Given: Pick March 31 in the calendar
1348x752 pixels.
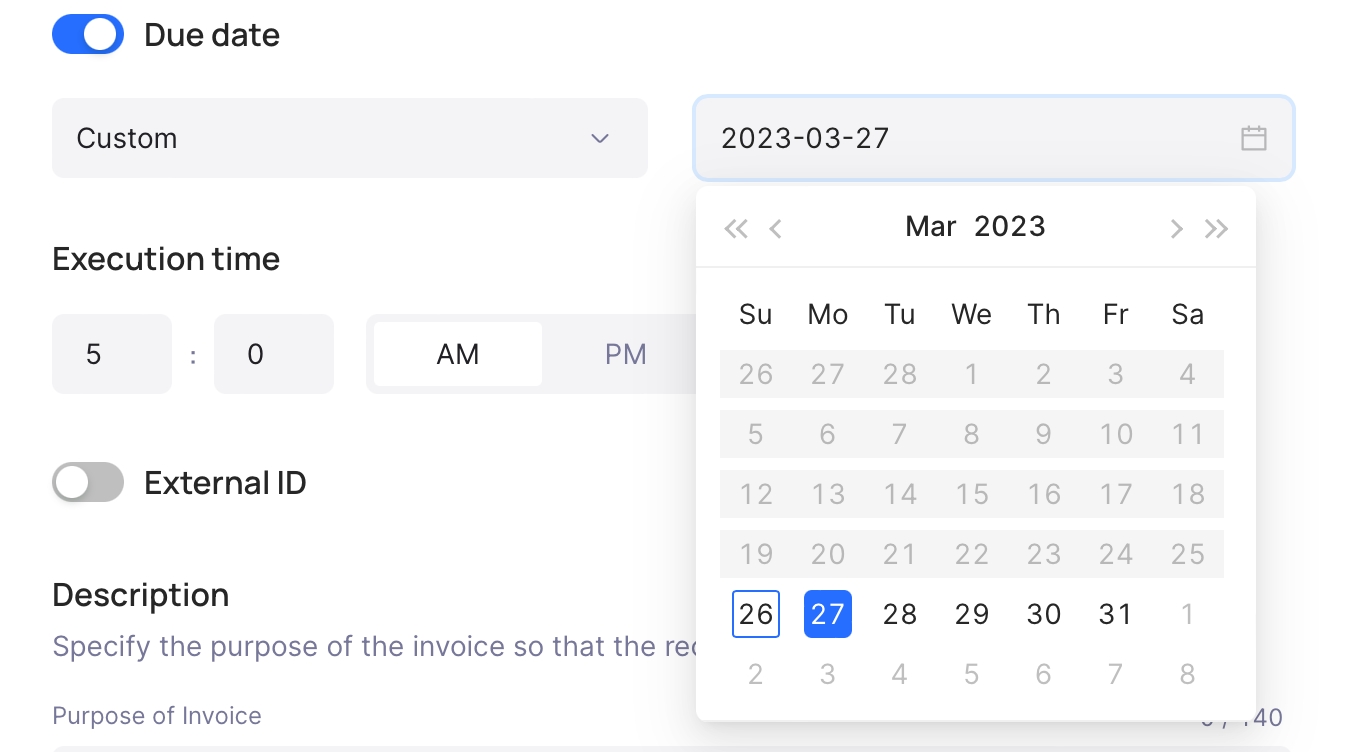Looking at the screenshot, I should coord(1116,614).
